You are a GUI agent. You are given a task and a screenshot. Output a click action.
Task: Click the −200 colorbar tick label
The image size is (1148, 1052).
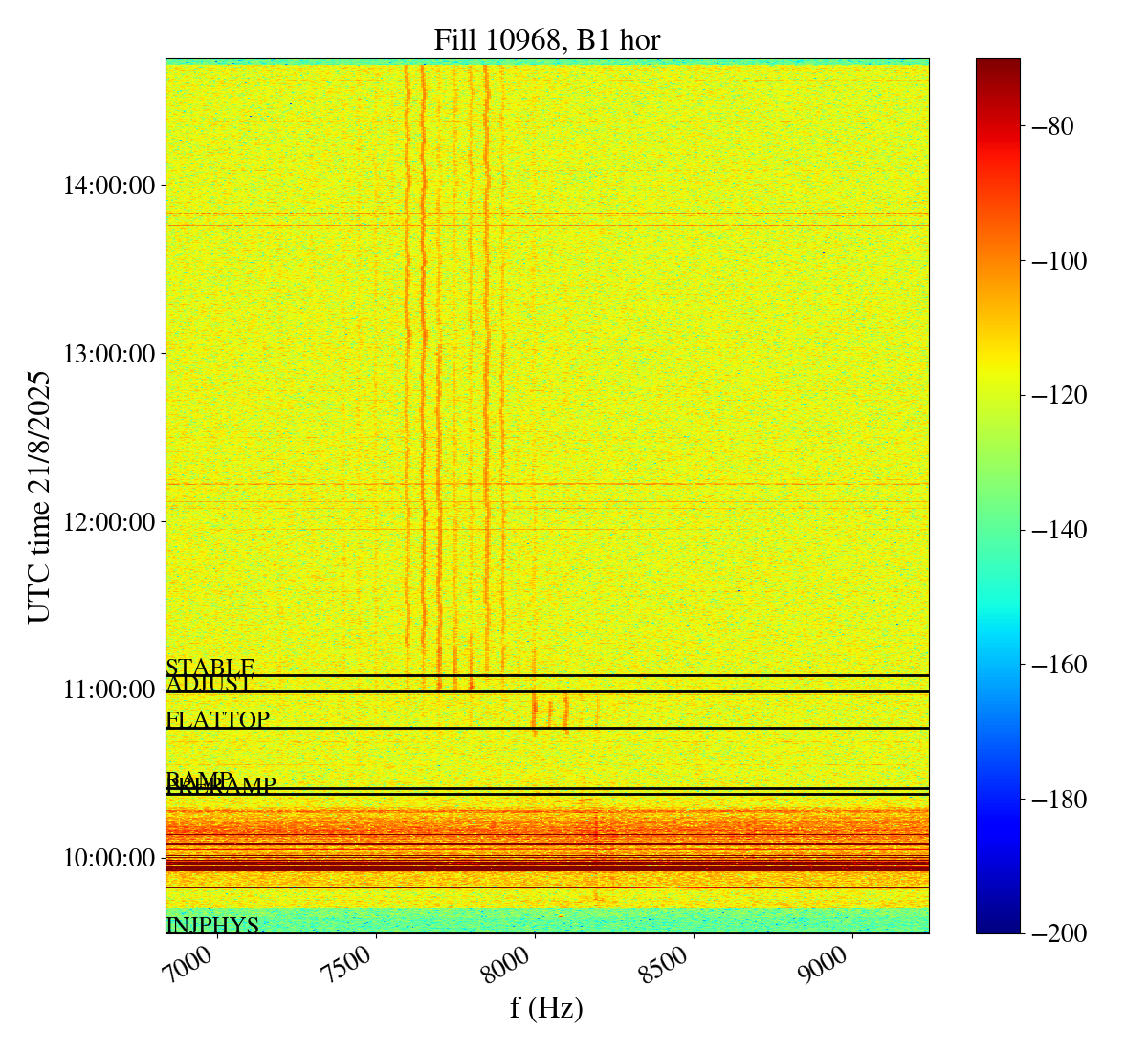(x=1057, y=934)
